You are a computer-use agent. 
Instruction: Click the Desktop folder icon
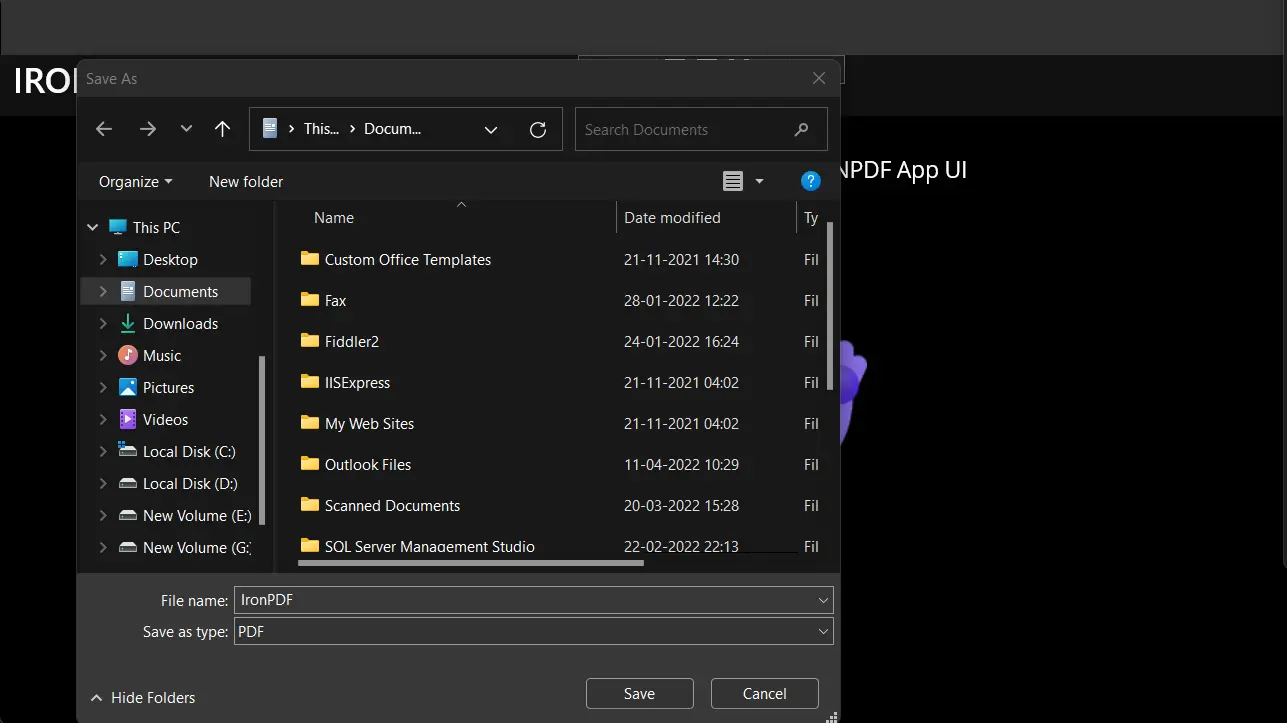[x=128, y=259]
